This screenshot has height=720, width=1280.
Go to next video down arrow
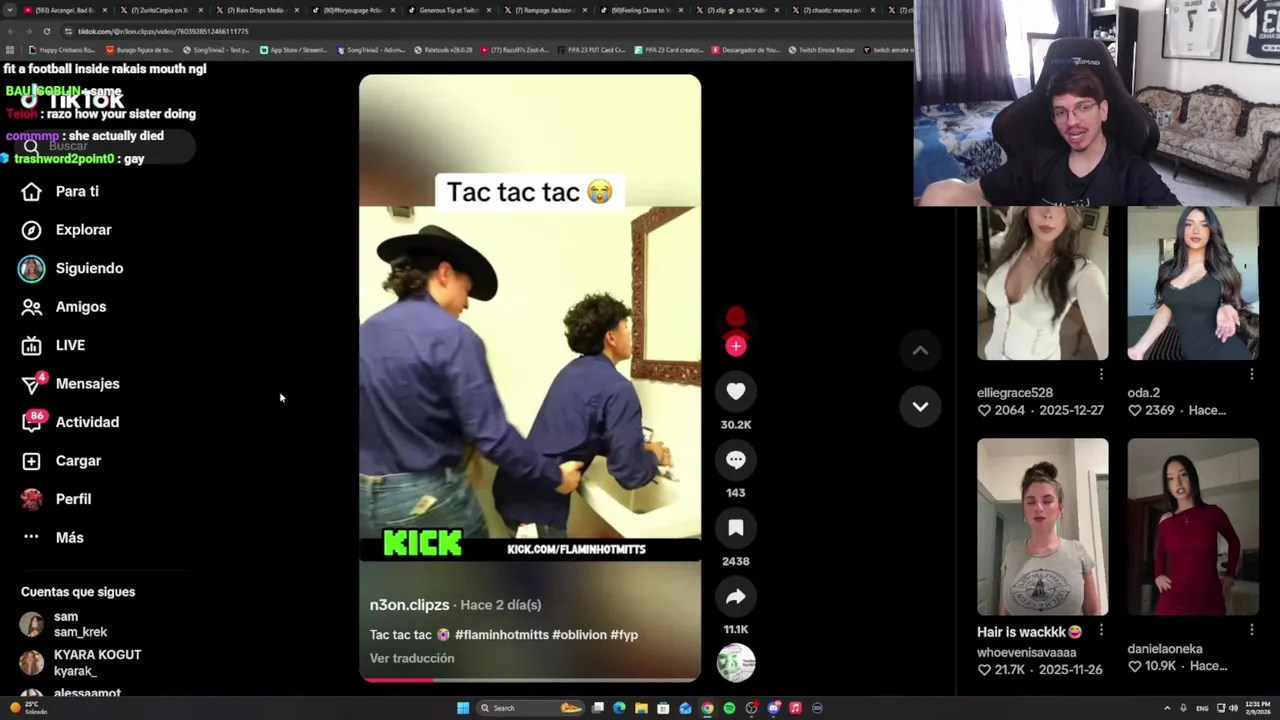coord(920,407)
